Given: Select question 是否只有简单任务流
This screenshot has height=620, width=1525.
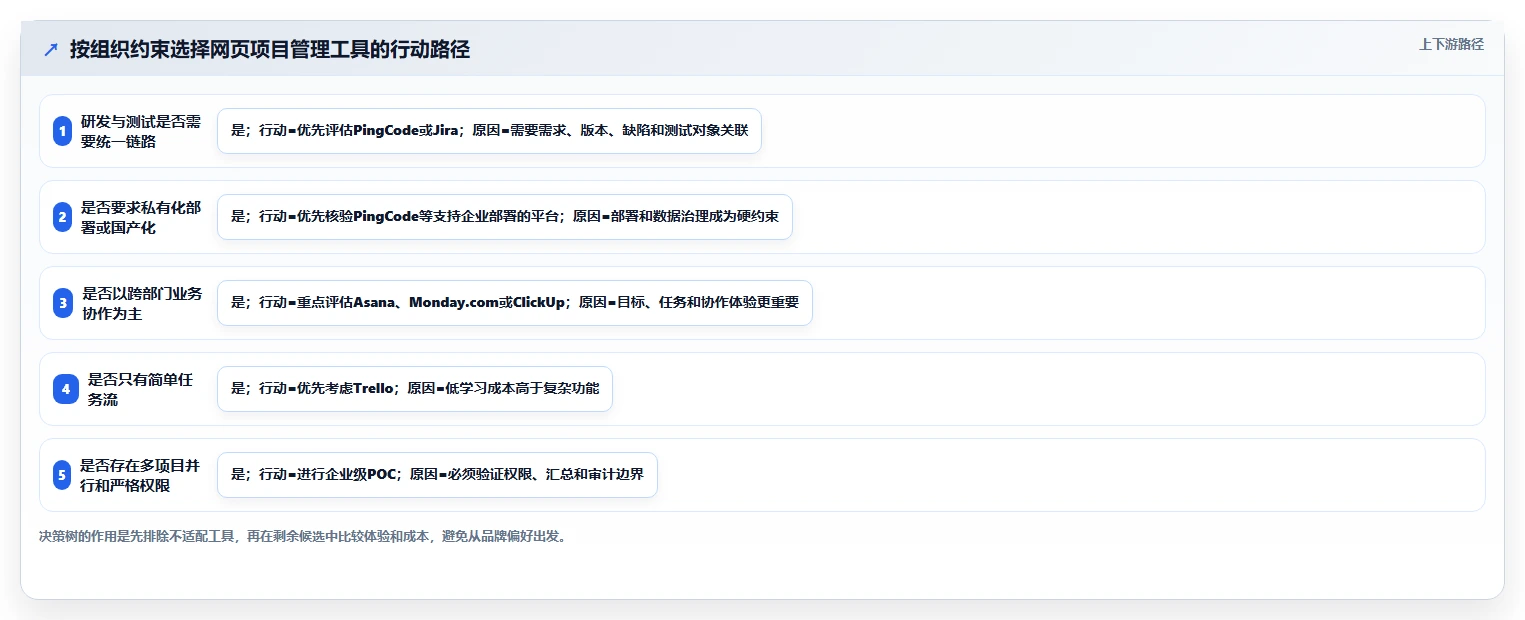Looking at the screenshot, I should (141, 389).
